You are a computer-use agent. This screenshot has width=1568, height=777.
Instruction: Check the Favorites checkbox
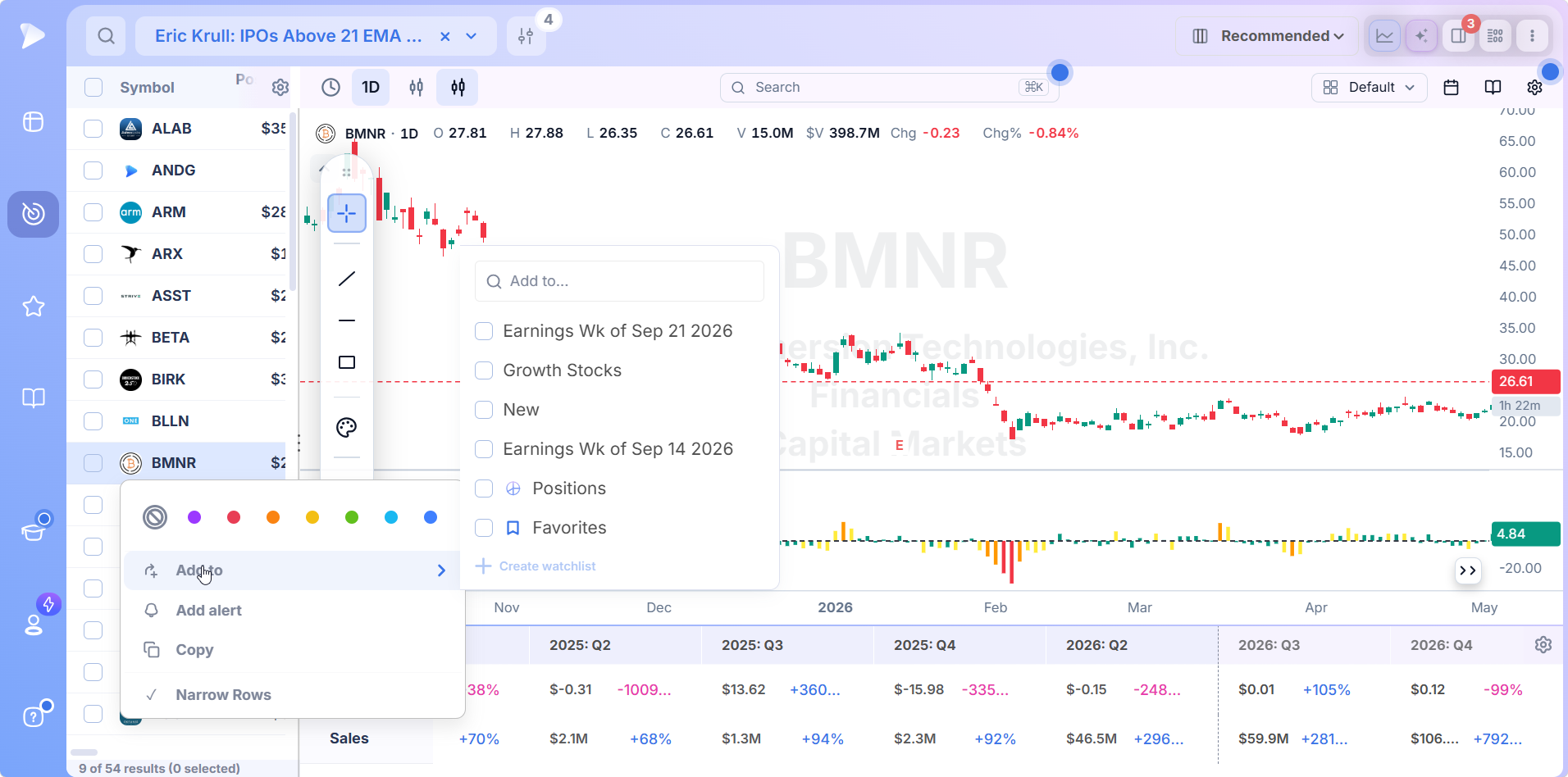click(484, 528)
